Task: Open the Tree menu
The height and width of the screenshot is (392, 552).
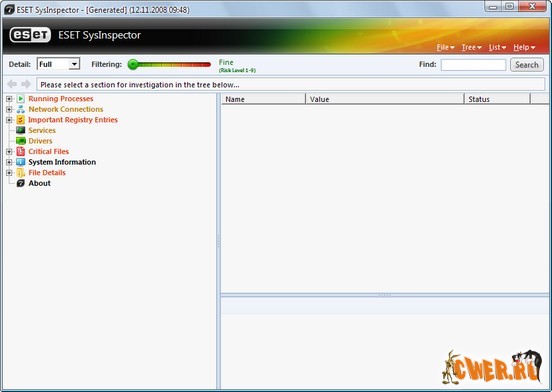Action: click(x=472, y=47)
